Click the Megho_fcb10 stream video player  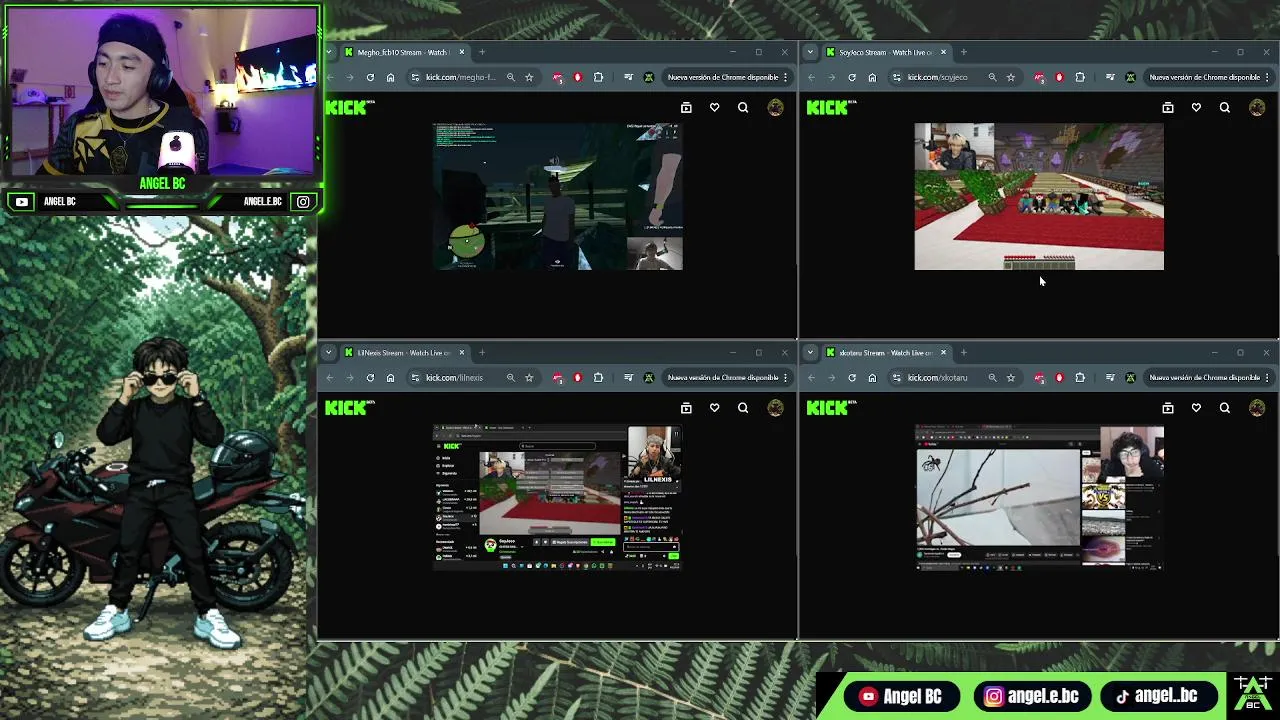point(558,196)
